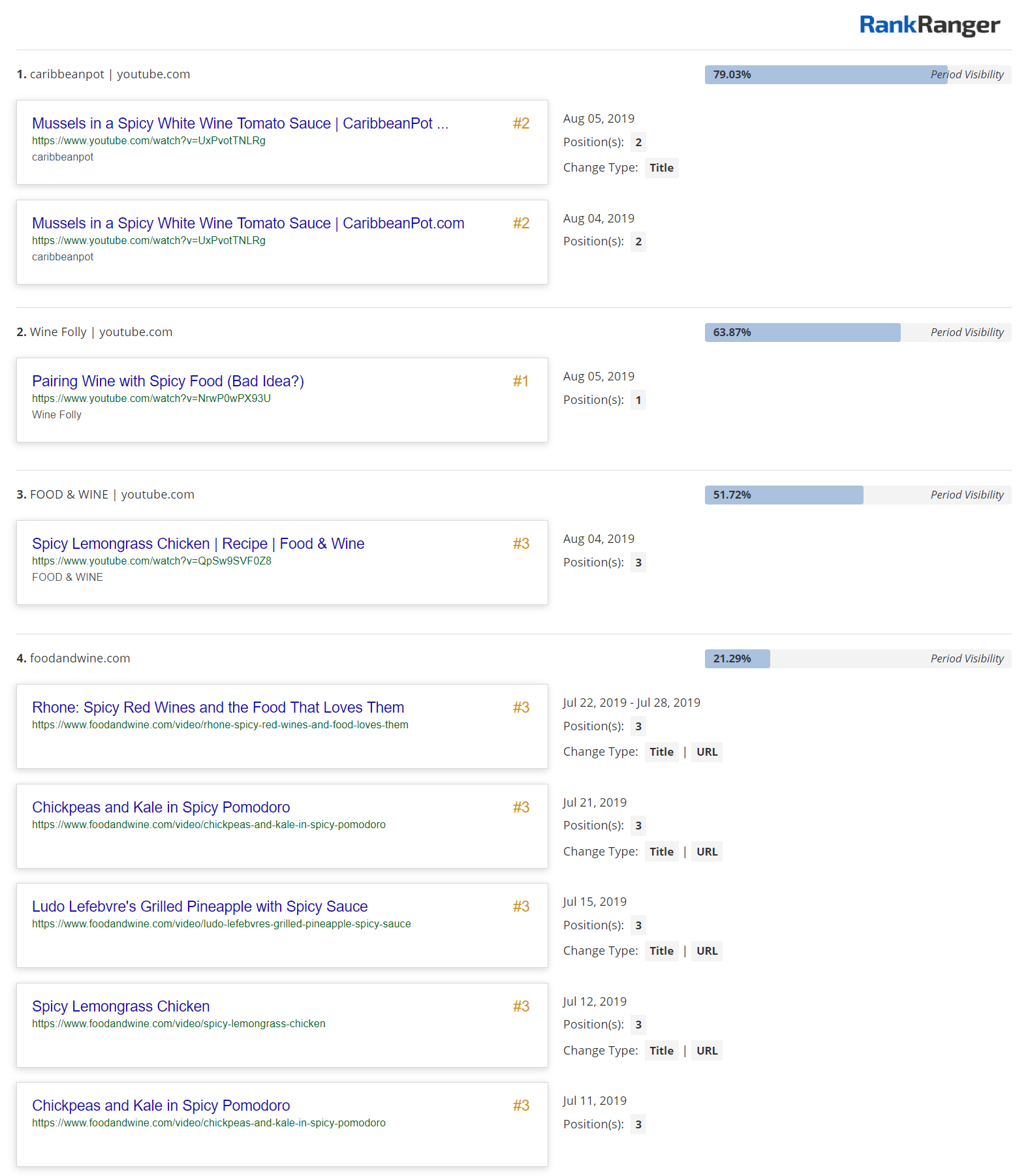
Task: Select the foodandwine.com domain heading
Action: click(x=80, y=658)
